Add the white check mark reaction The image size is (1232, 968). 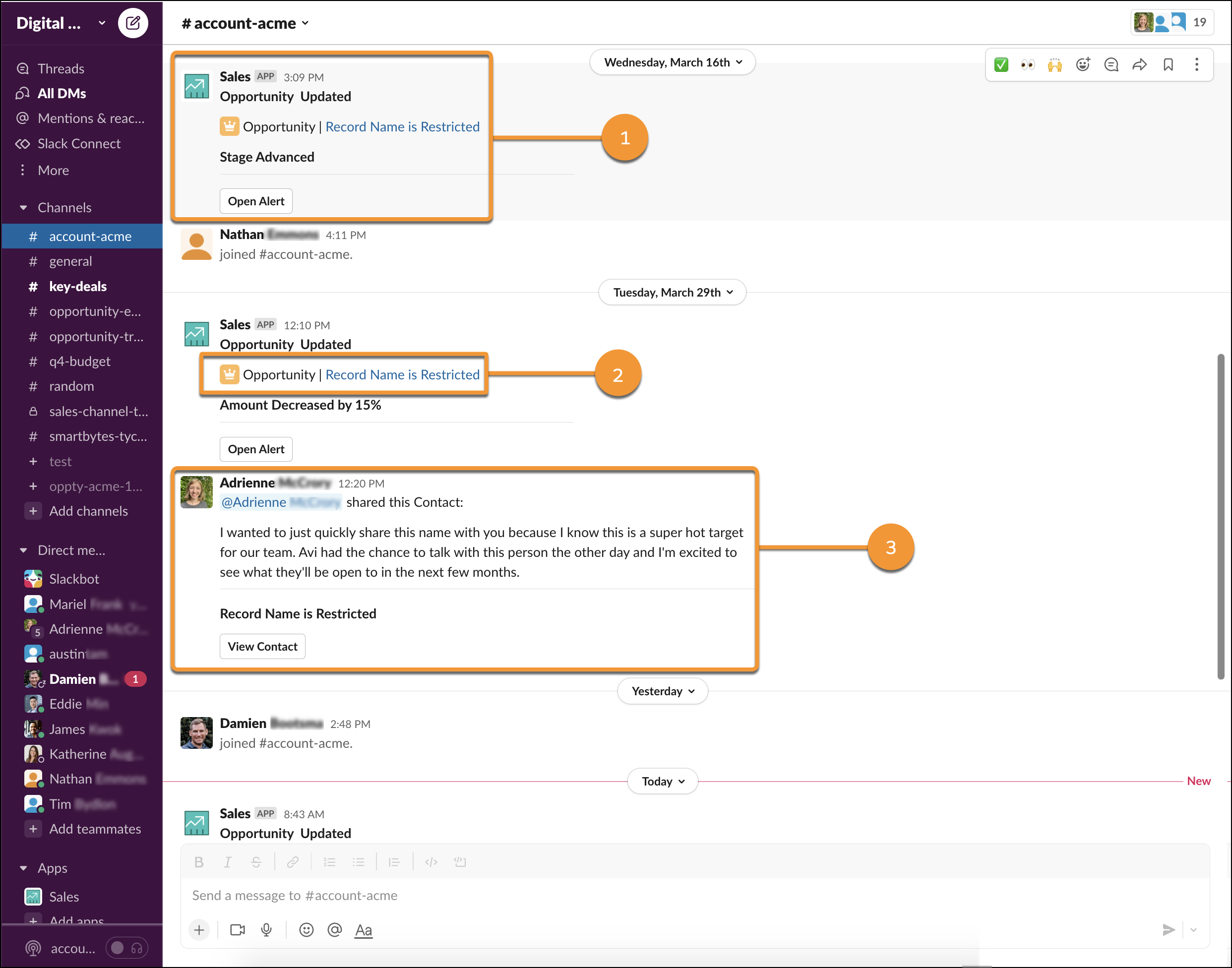[1001, 64]
